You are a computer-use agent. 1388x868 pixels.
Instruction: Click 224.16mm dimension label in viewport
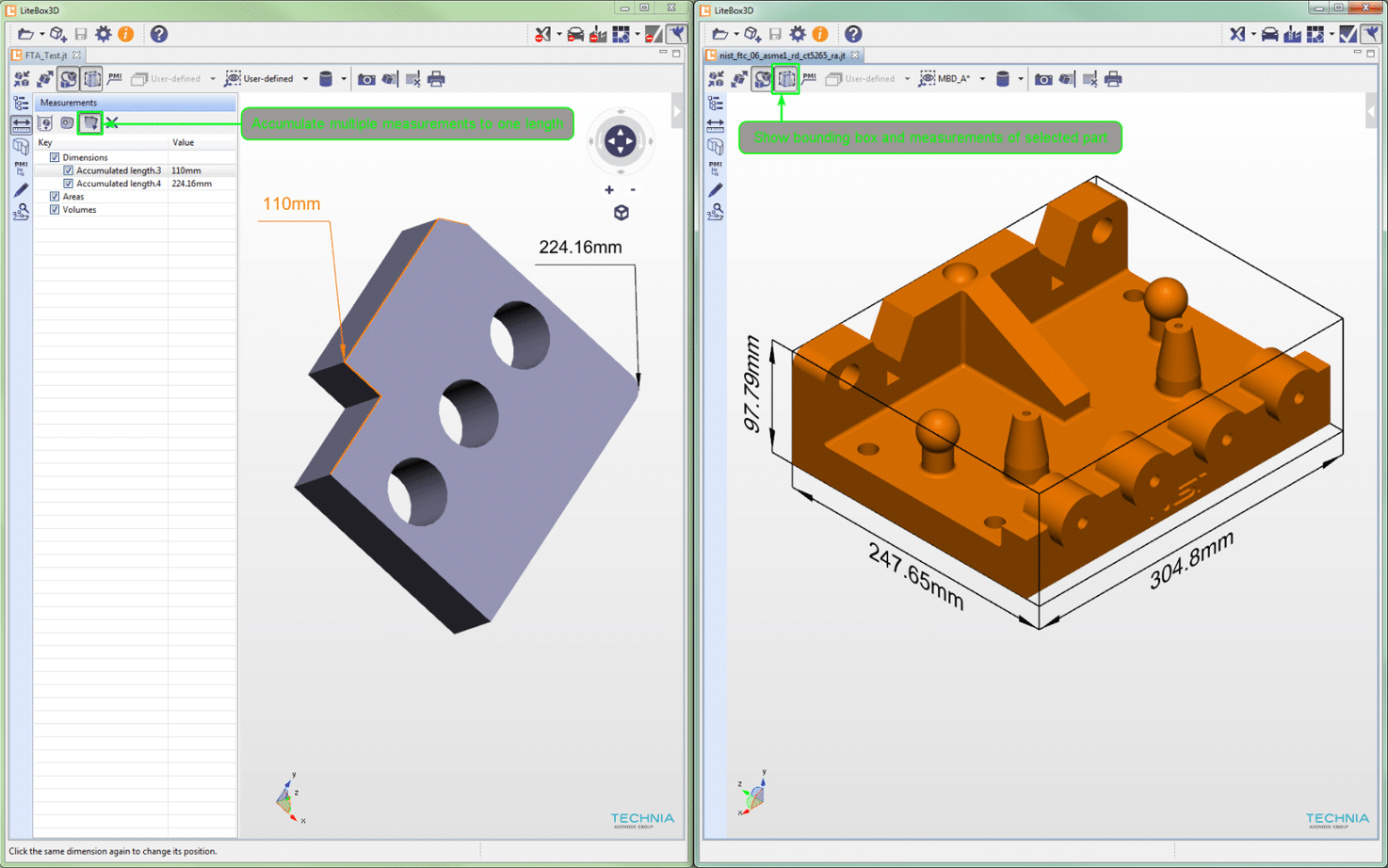(580, 248)
